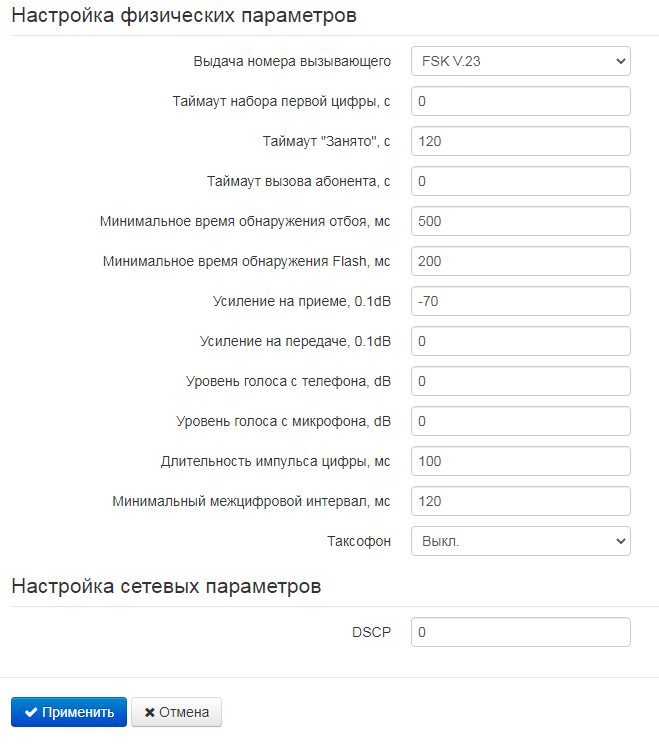Click the cross icon on Отмена button
The width and height of the screenshot is (659, 745).
(150, 712)
